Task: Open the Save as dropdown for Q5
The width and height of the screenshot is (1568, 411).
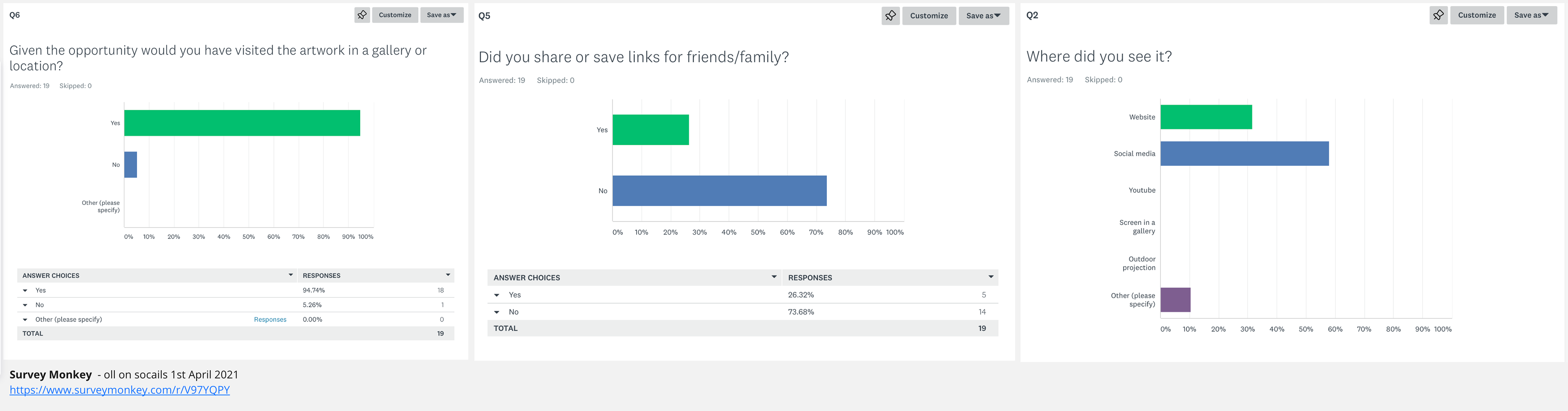Action: 983,16
